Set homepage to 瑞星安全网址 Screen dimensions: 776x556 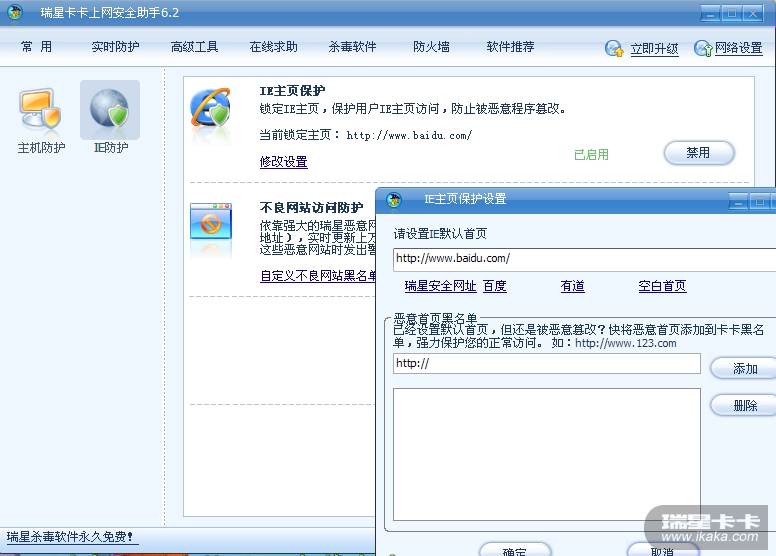[440, 286]
